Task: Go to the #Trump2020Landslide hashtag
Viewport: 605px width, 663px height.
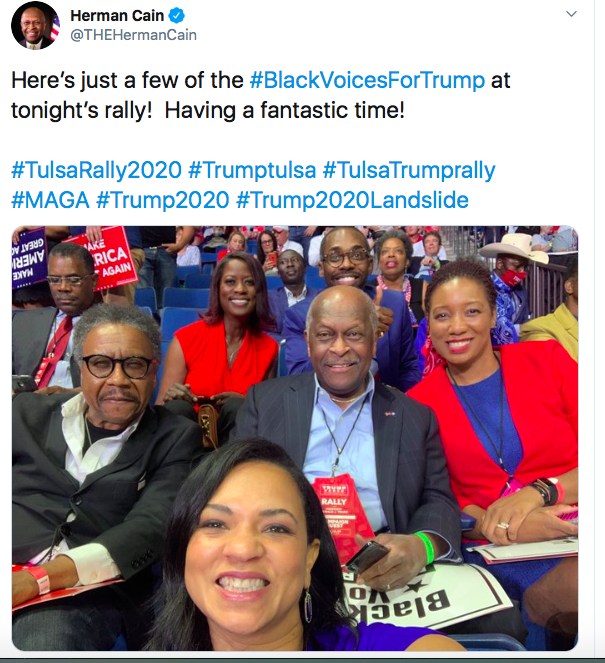Action: [353, 200]
